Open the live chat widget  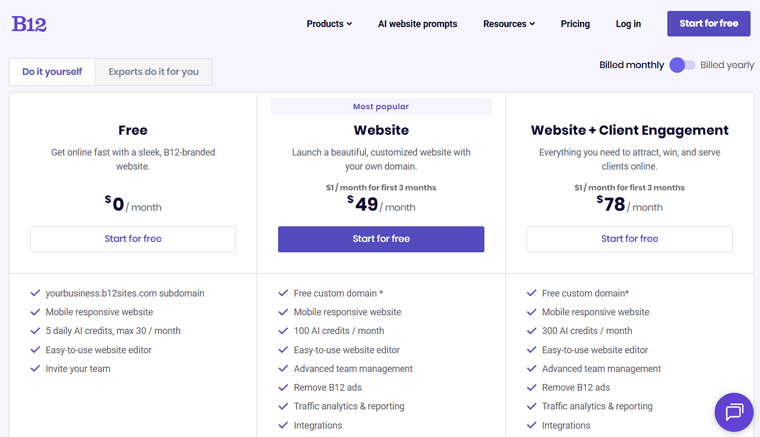[734, 412]
